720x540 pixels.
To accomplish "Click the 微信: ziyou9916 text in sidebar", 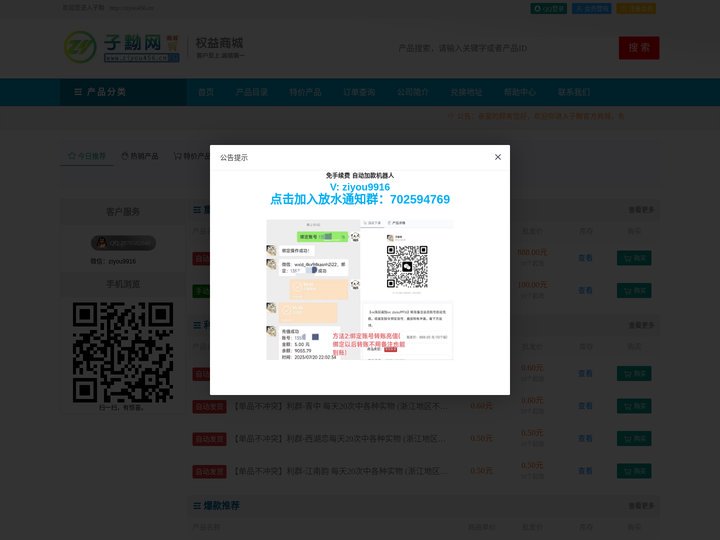I will (x=113, y=261).
